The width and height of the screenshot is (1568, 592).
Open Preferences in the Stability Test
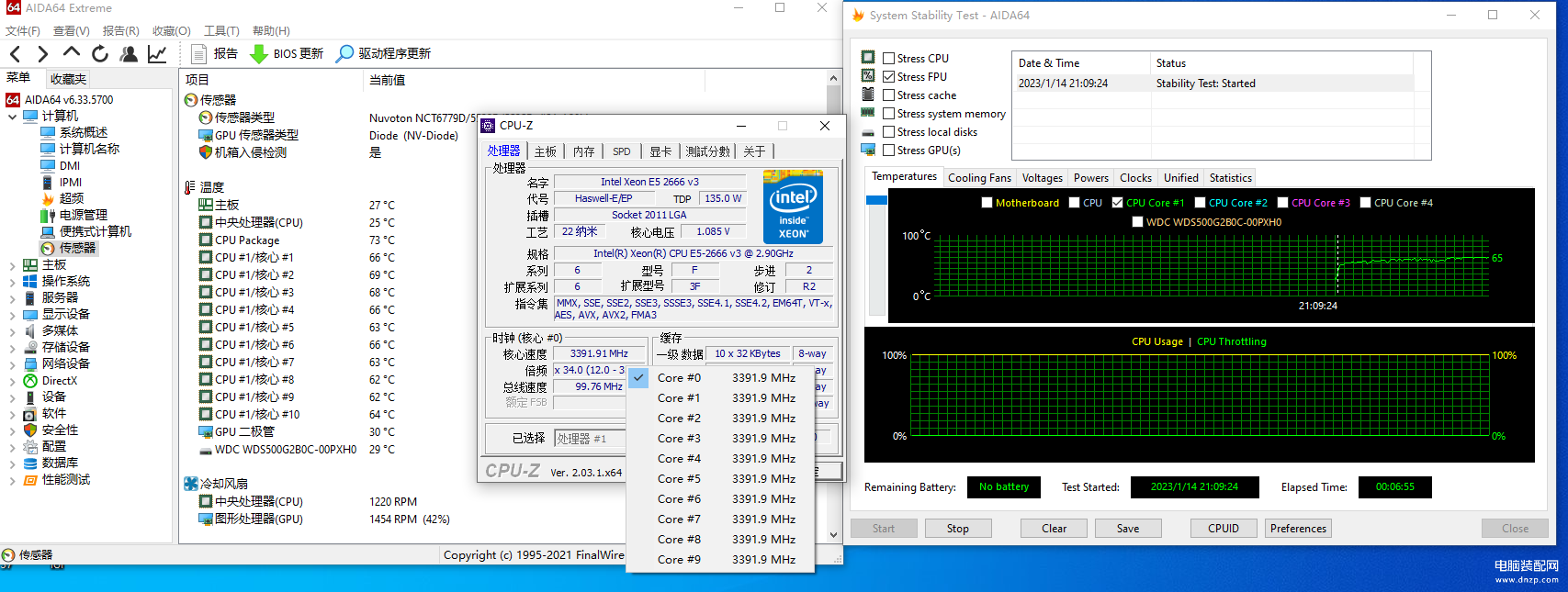click(x=1298, y=529)
